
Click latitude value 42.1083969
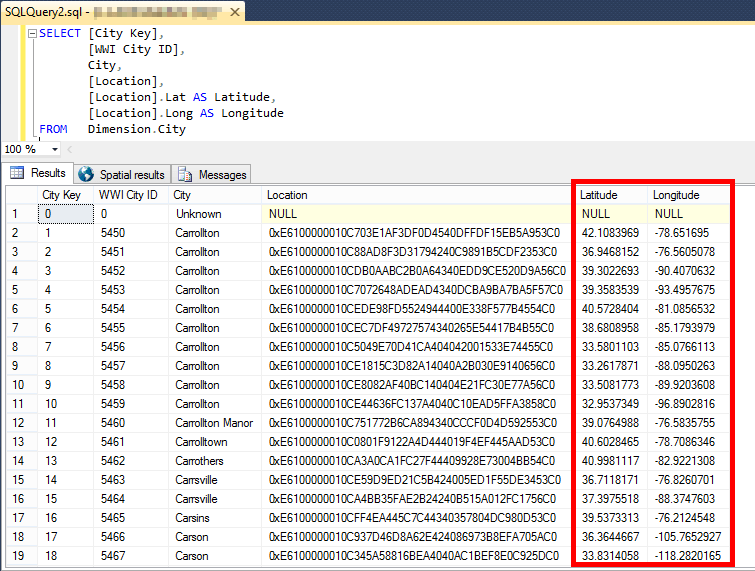click(x=611, y=233)
